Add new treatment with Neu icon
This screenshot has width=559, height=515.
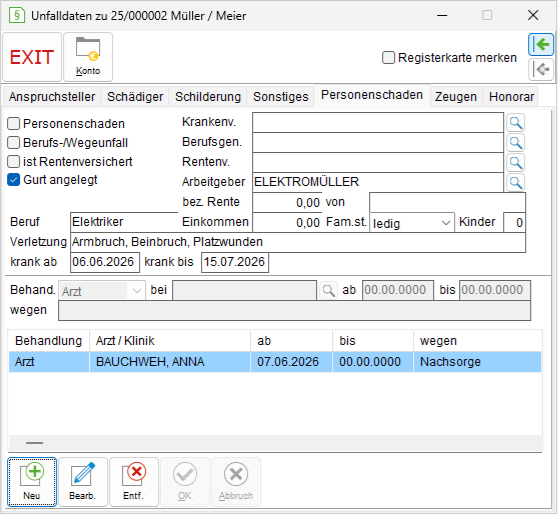32,482
